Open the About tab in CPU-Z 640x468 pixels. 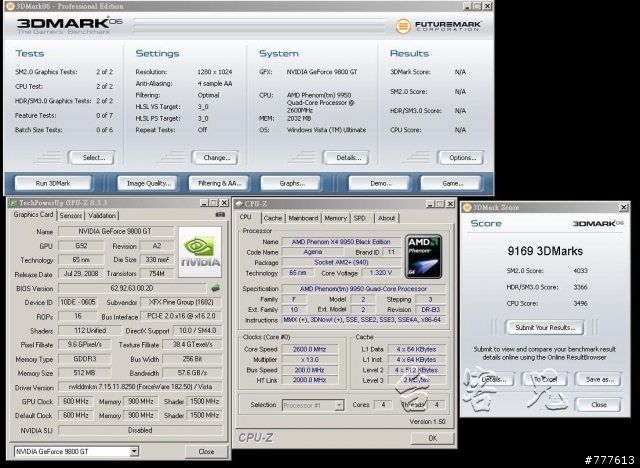click(x=386, y=218)
